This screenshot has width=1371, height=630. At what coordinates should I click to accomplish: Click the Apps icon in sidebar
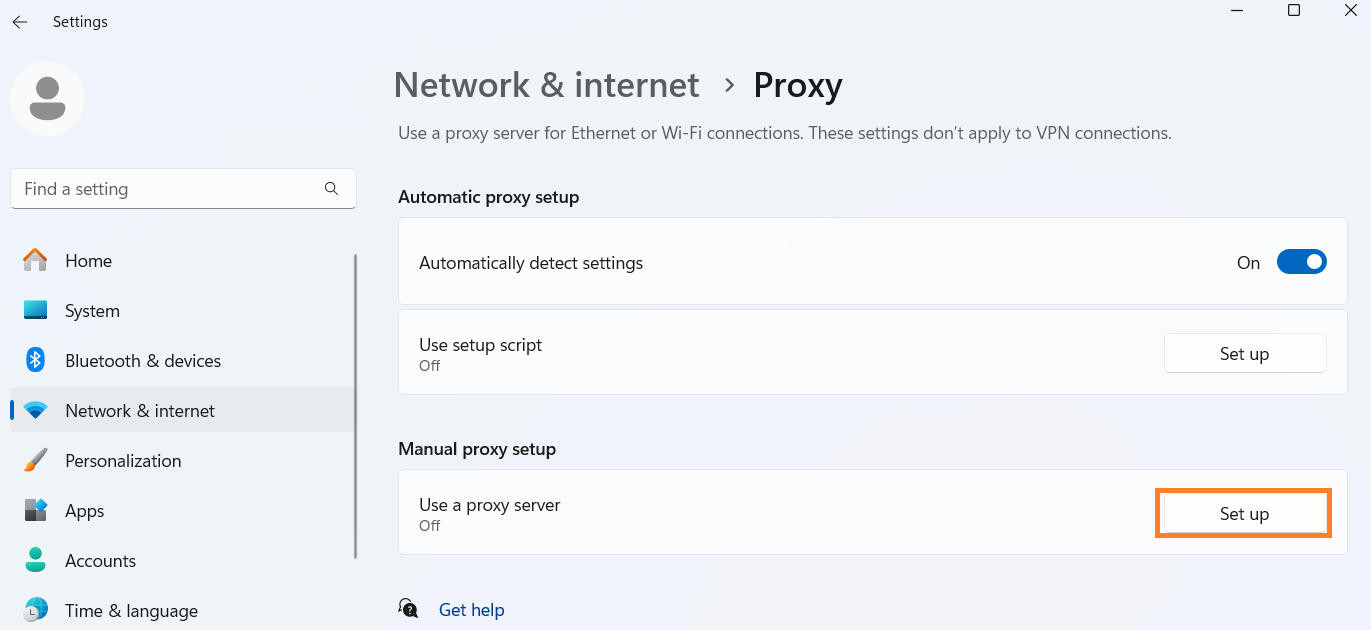[35, 511]
